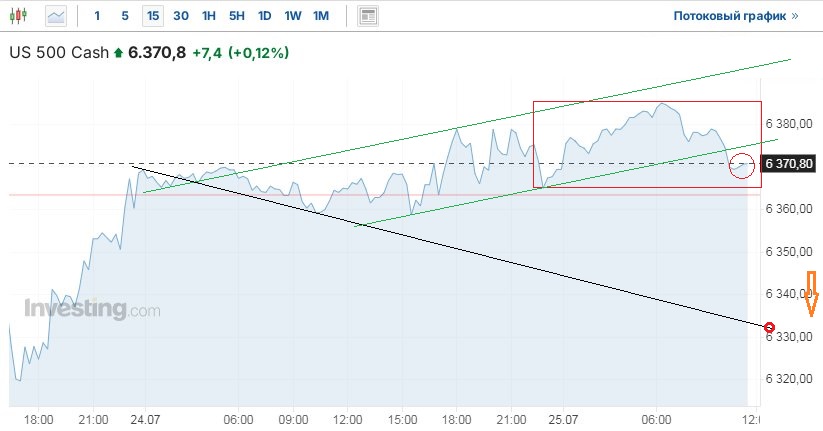Viewport: 823px width, 431px height.
Task: Switch to 1H interval
Action: [x=208, y=16]
